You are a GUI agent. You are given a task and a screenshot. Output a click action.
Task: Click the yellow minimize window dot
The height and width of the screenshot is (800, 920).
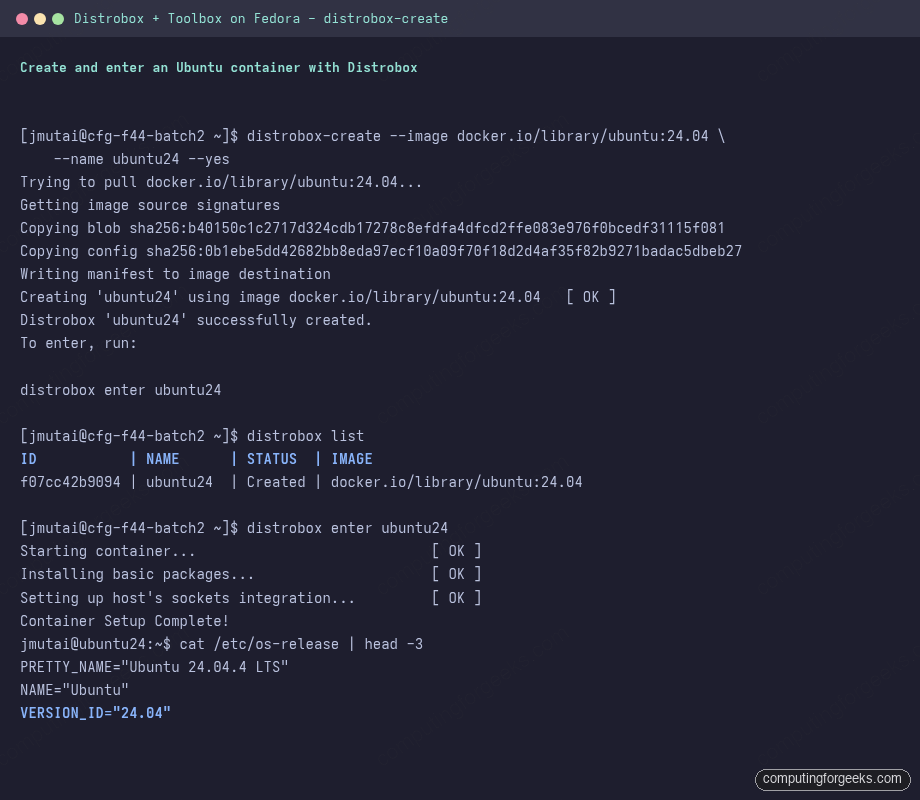pyautogui.click(x=40, y=19)
